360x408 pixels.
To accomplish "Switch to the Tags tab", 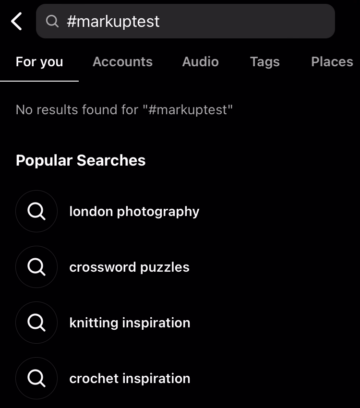I will click(x=265, y=62).
